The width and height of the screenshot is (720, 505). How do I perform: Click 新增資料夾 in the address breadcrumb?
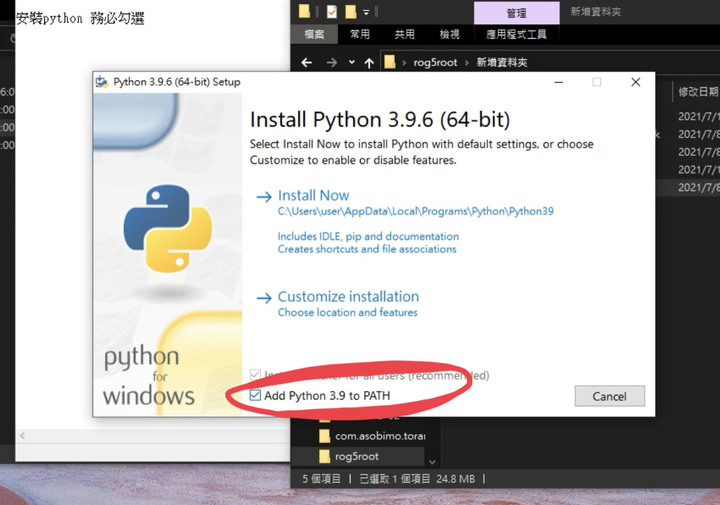502,62
